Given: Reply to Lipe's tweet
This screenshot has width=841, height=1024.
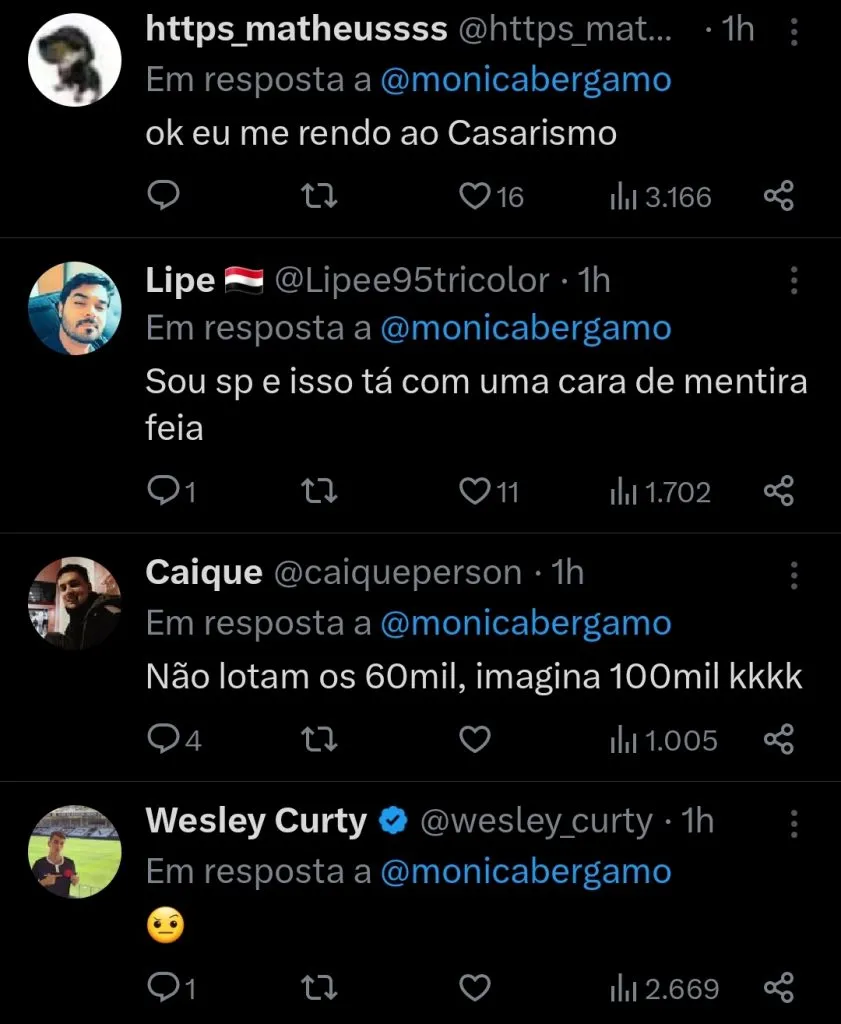Looking at the screenshot, I should coord(162,491).
